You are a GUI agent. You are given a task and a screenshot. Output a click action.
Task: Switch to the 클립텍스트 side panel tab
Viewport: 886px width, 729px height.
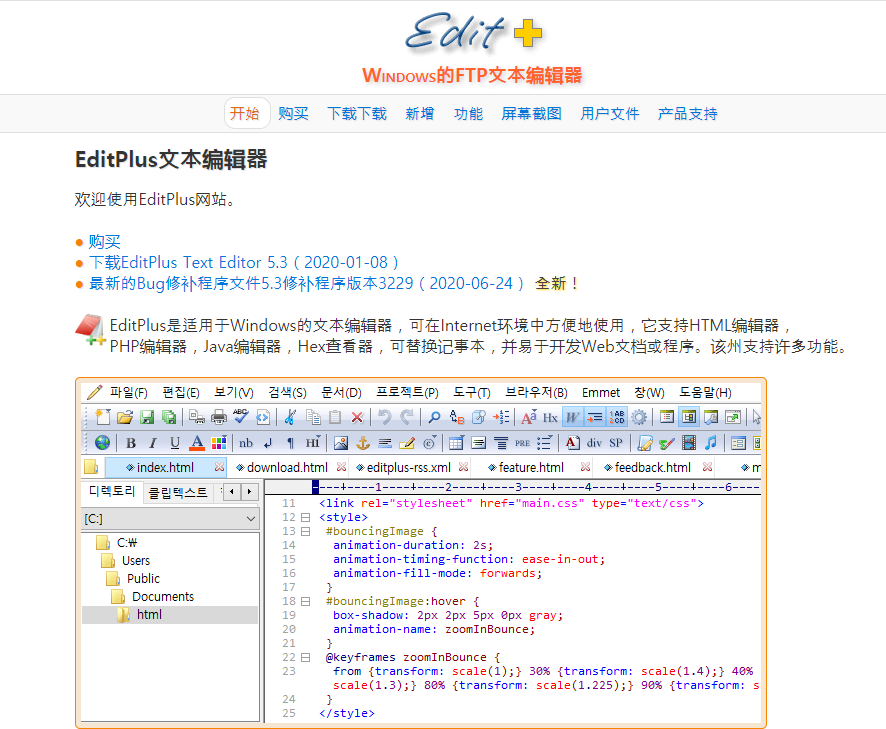[x=178, y=492]
